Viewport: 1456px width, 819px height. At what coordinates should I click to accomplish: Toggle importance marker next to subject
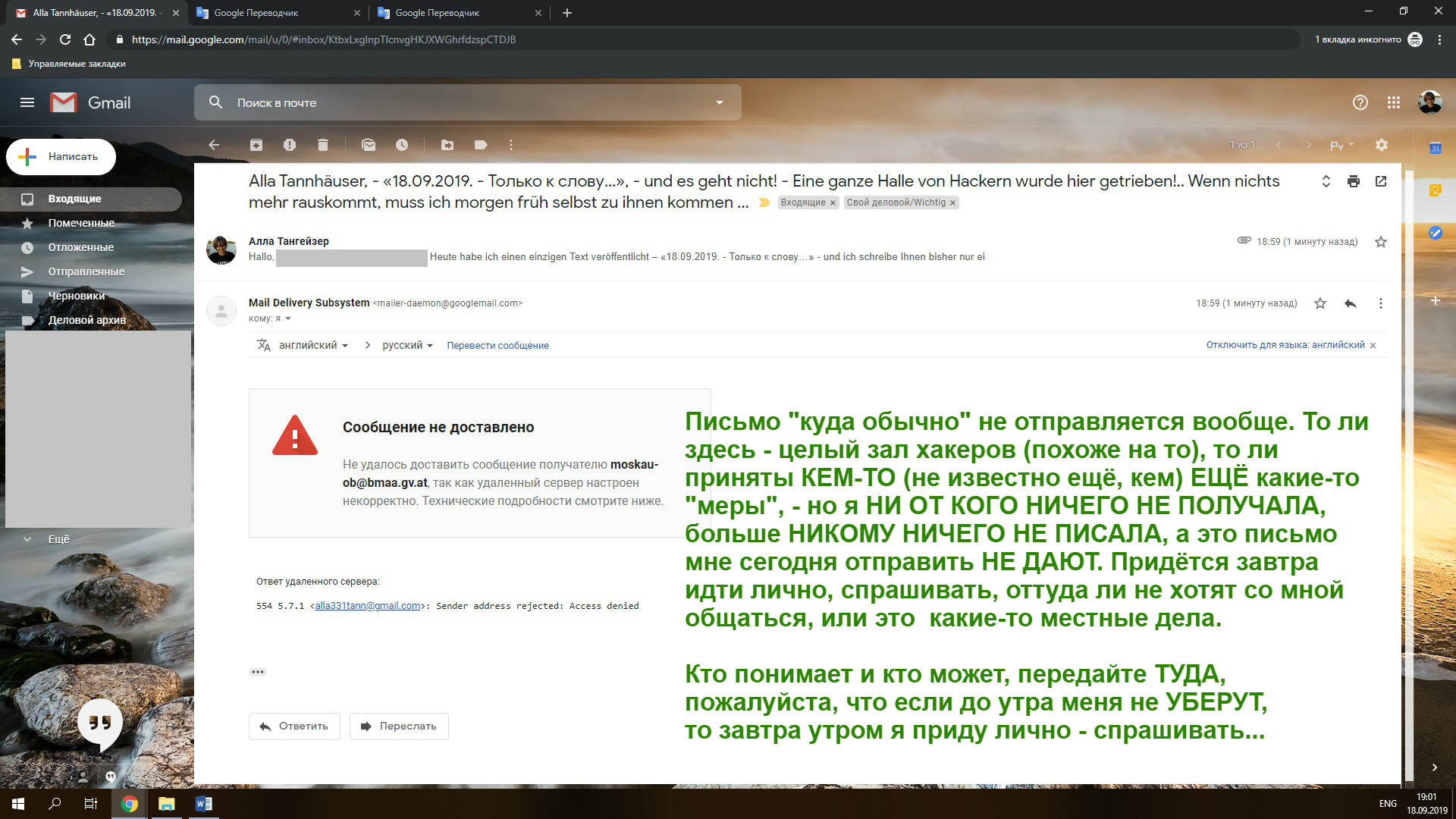point(764,202)
